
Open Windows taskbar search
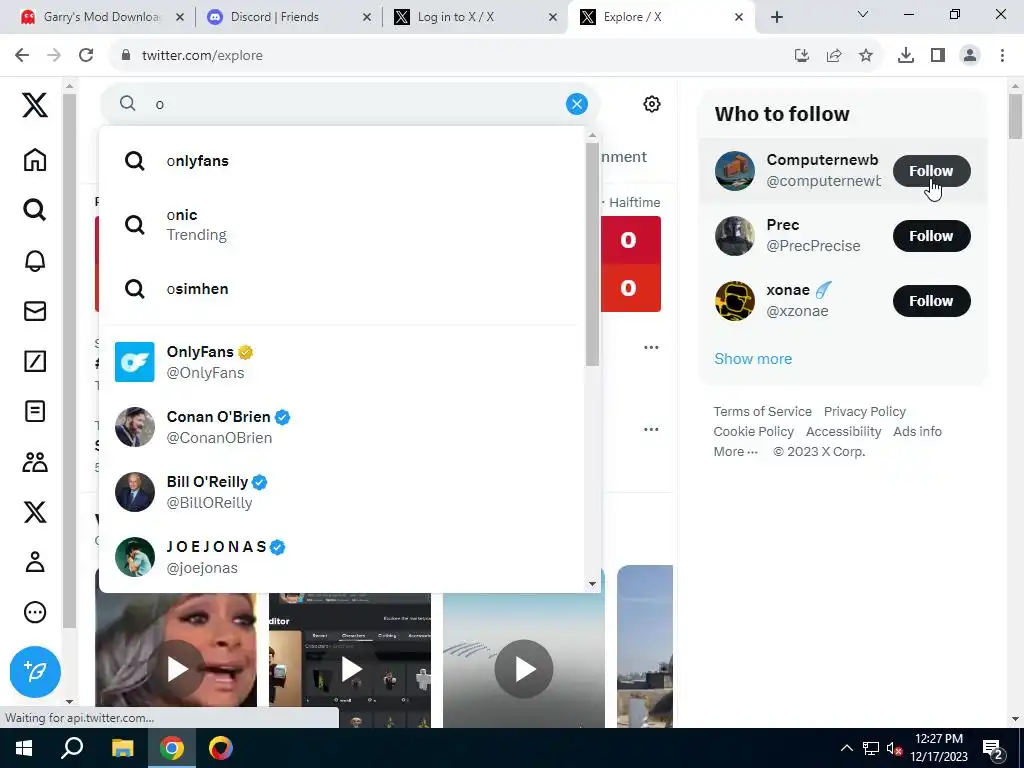(x=72, y=748)
